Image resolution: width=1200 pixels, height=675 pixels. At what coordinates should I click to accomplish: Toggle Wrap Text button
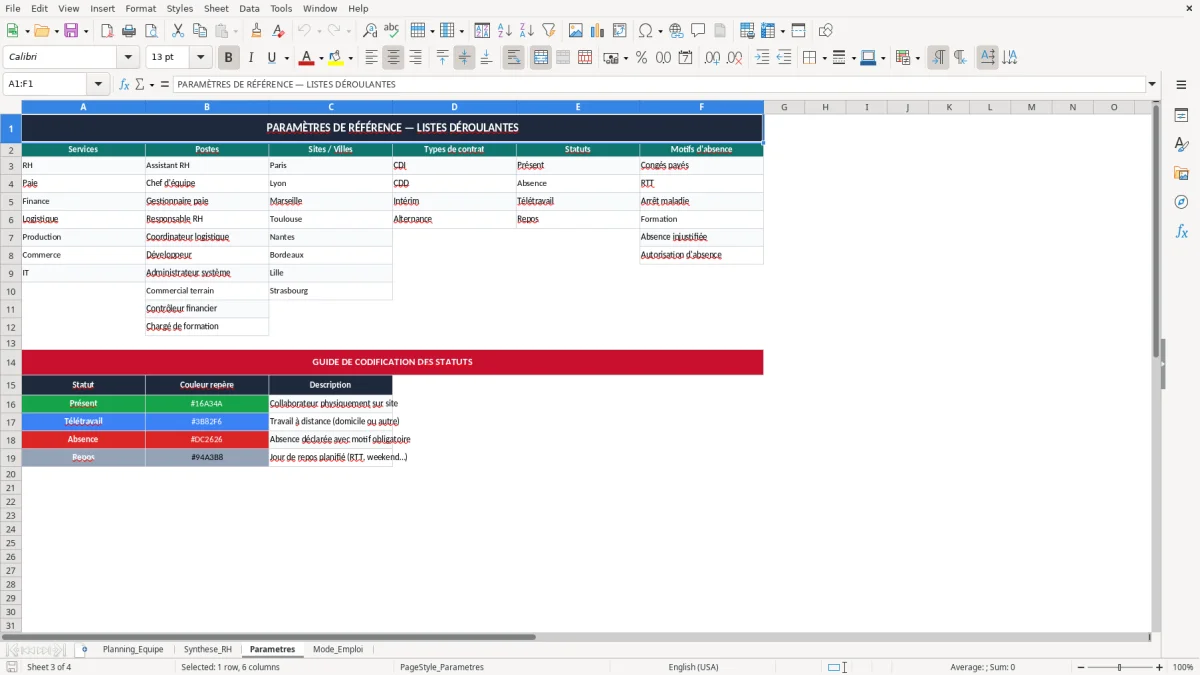coord(514,58)
